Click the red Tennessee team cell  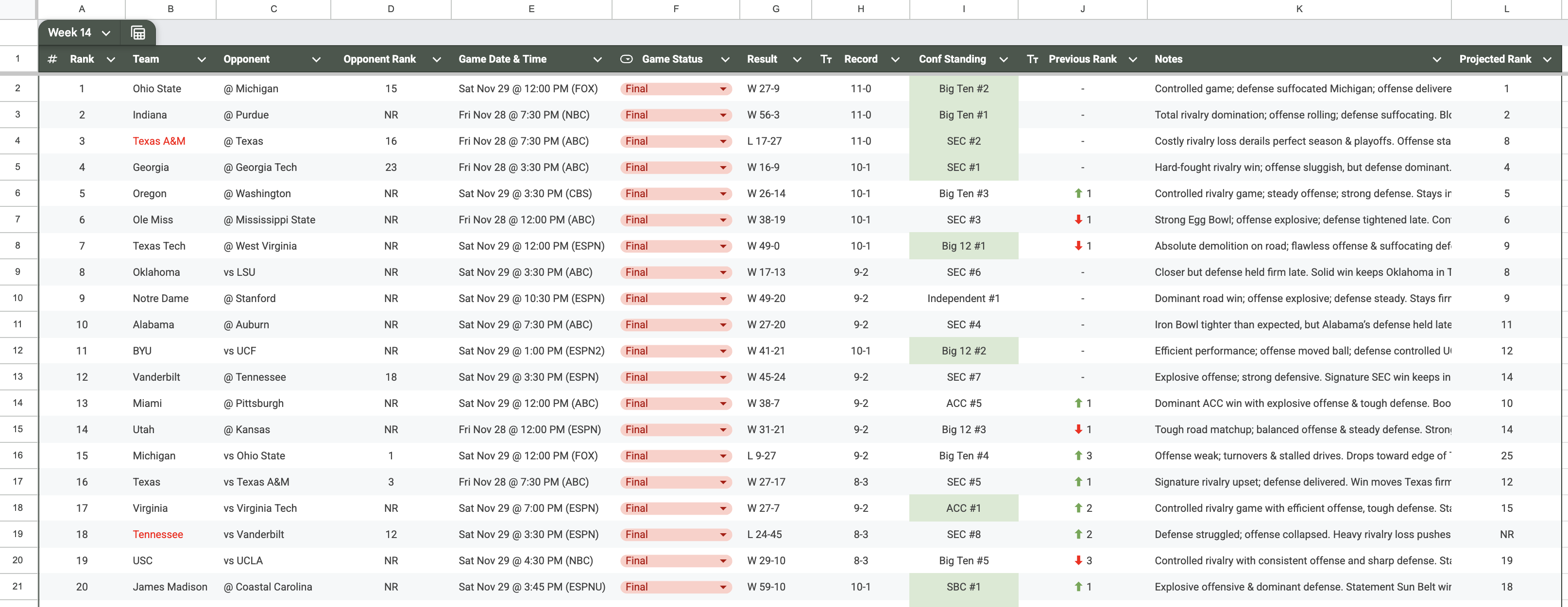pos(158,534)
